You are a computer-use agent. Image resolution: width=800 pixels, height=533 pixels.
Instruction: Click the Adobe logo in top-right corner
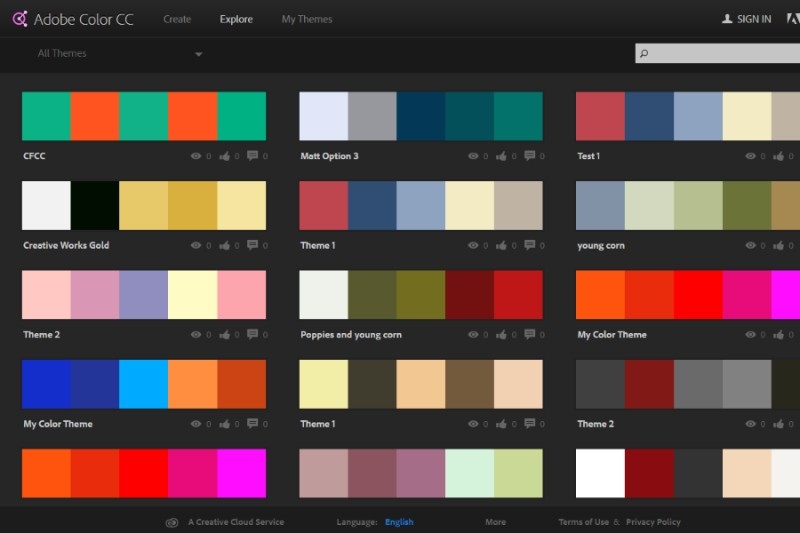[x=793, y=19]
